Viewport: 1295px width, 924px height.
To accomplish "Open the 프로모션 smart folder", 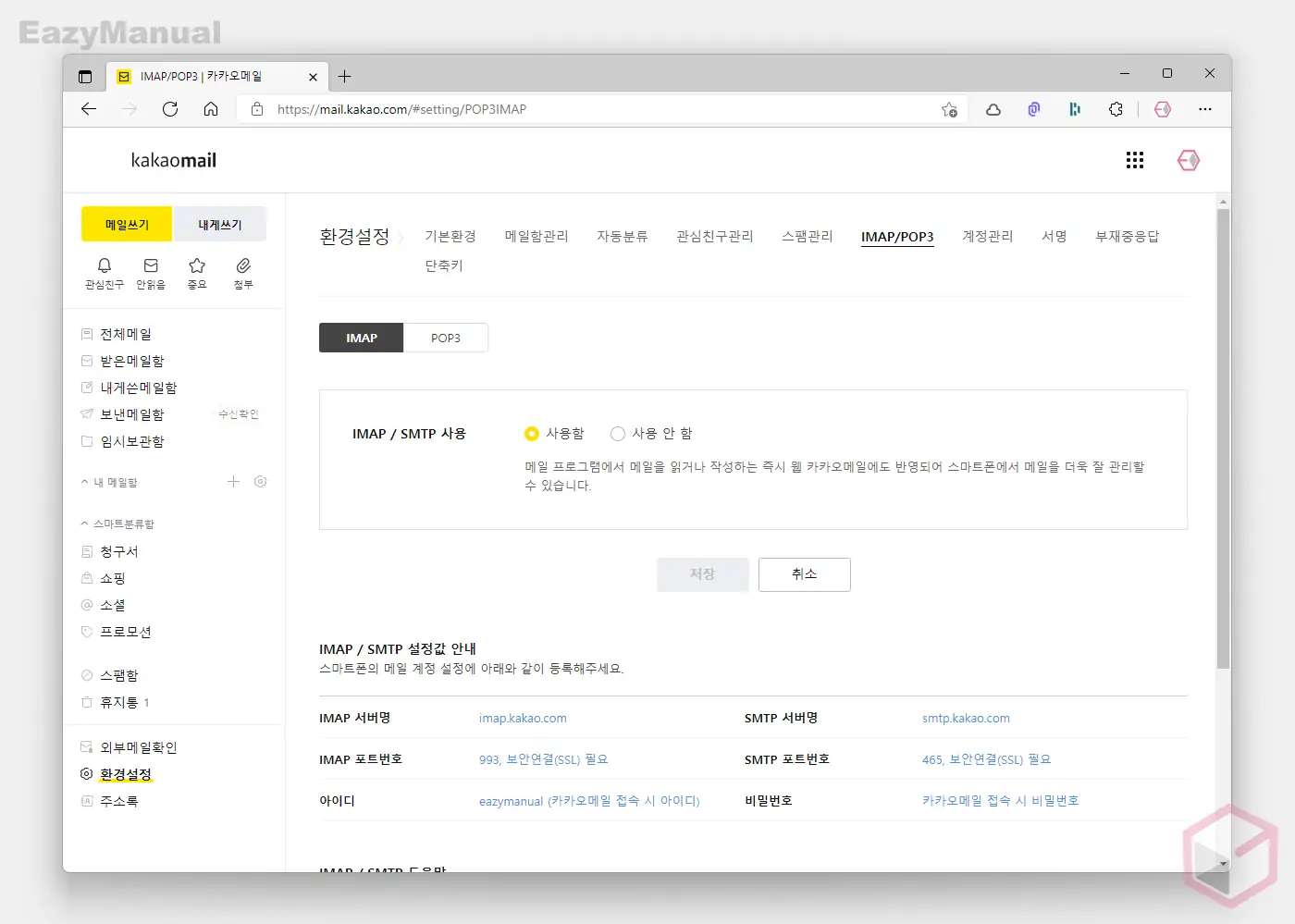I will point(126,633).
